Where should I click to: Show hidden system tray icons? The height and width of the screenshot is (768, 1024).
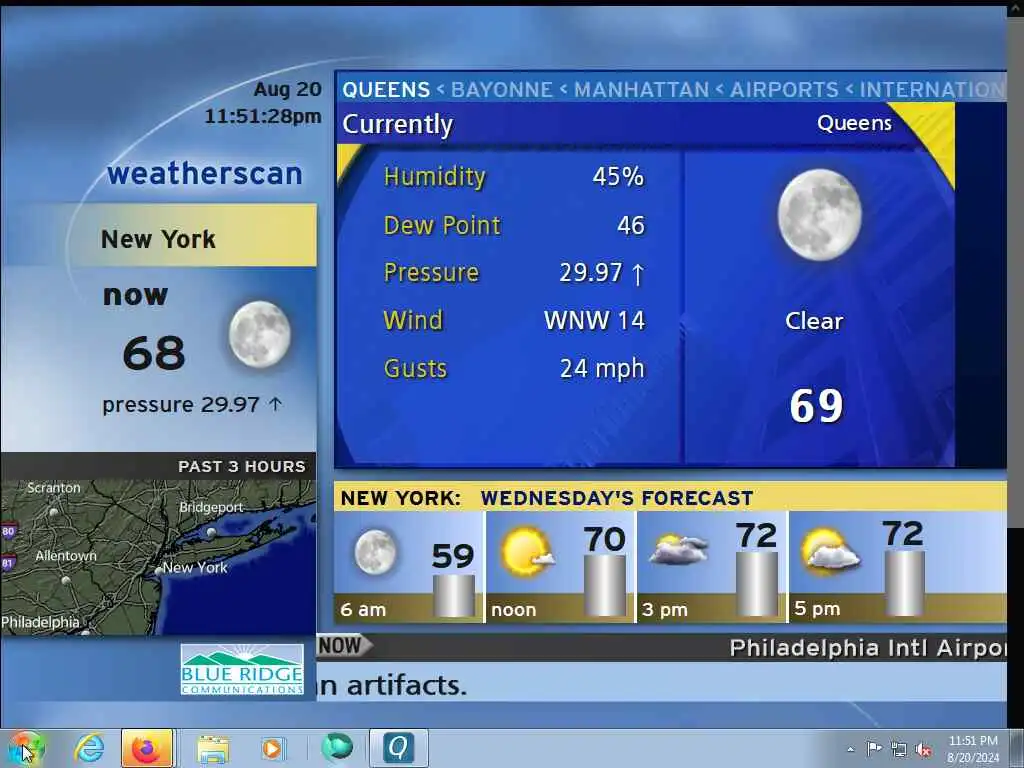point(850,749)
